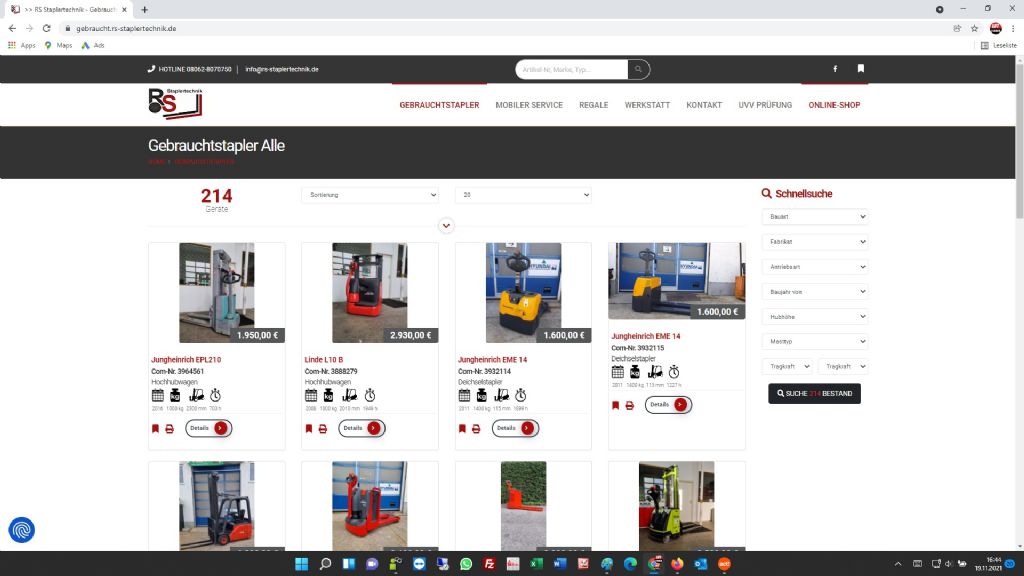Open the second Tragkraft dropdown
1024x576 pixels.
(x=843, y=366)
